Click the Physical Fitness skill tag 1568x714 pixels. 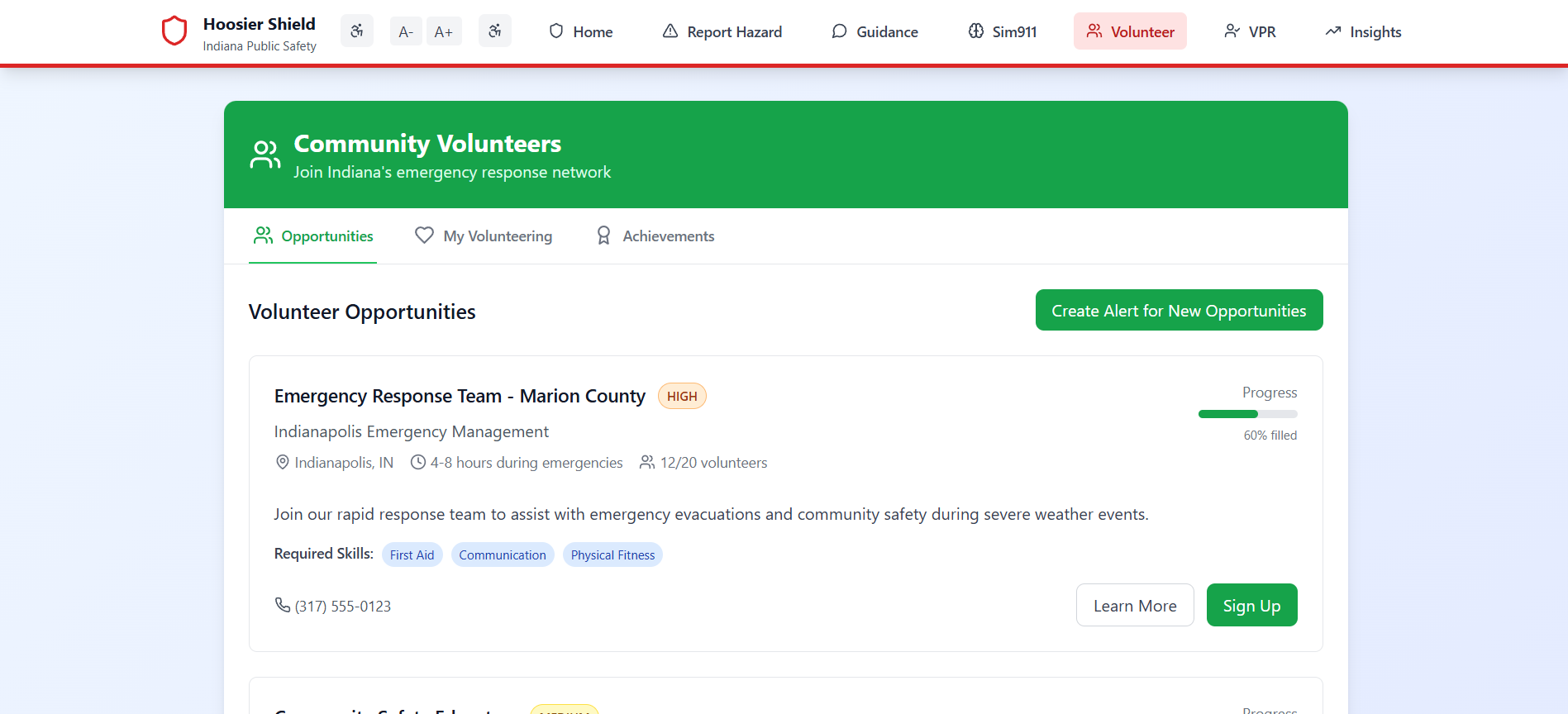tap(612, 555)
